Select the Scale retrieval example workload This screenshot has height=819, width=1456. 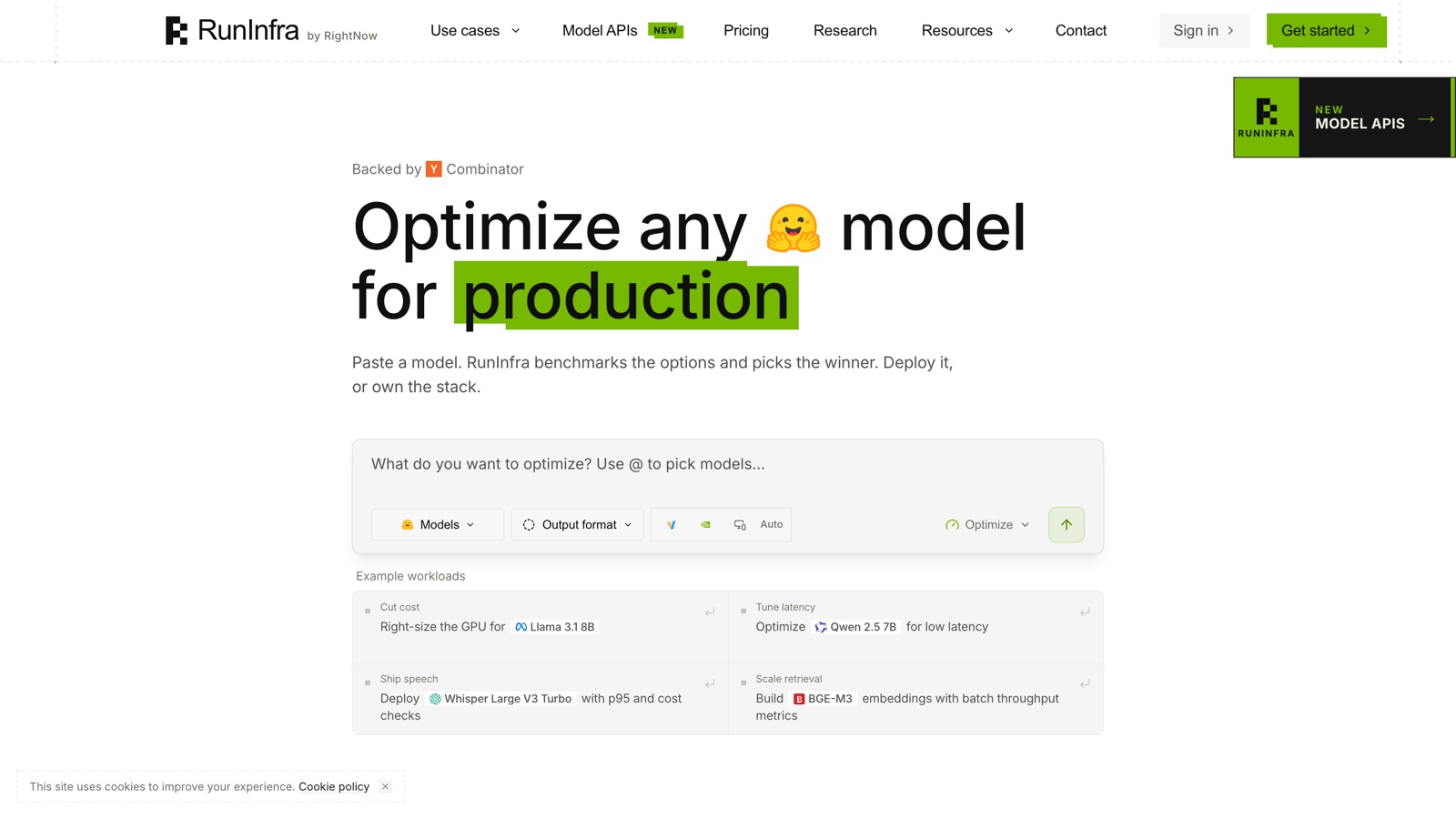pos(915,699)
